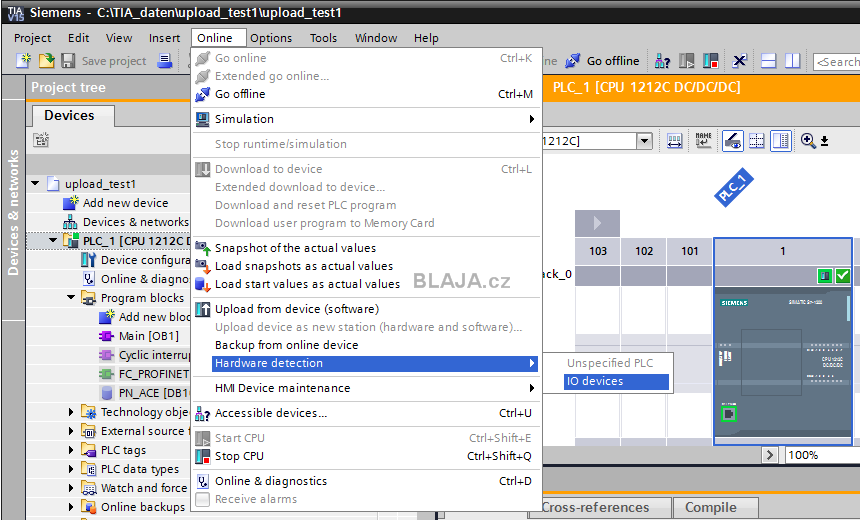
Task: Click the split editor horizontally icon
Action: tap(768, 61)
